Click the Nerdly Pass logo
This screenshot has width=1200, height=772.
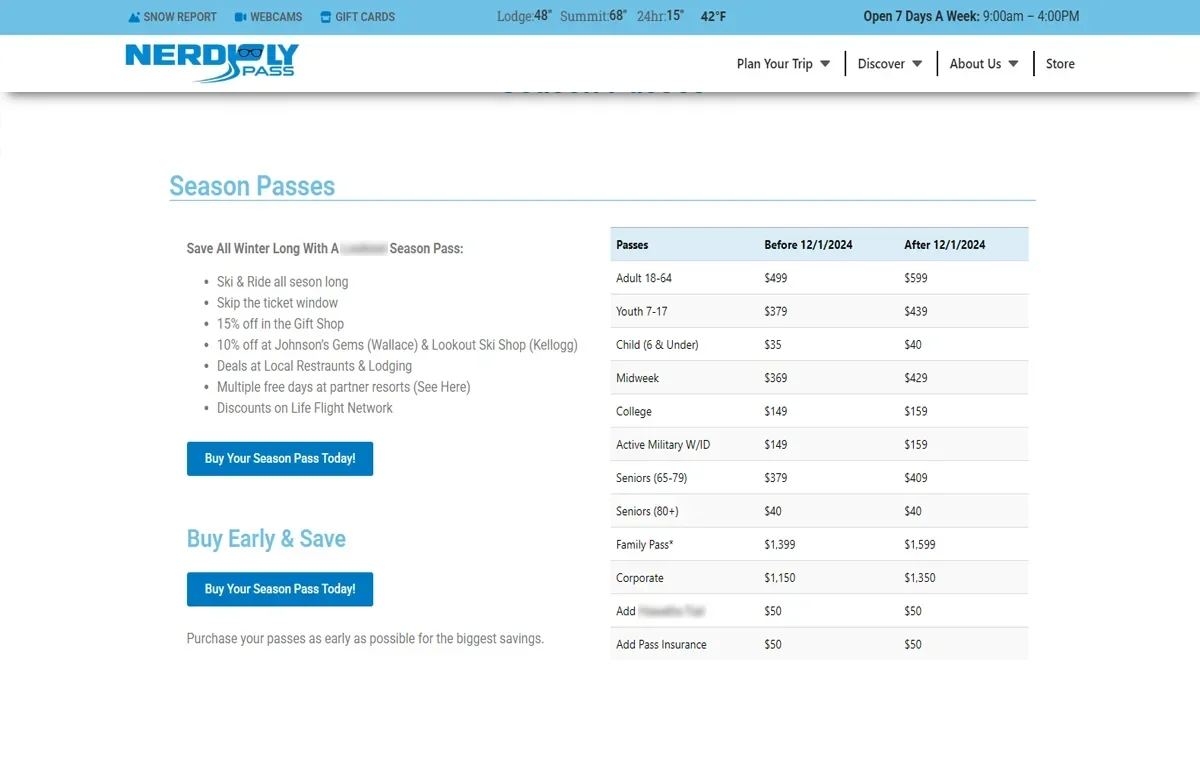[212, 62]
